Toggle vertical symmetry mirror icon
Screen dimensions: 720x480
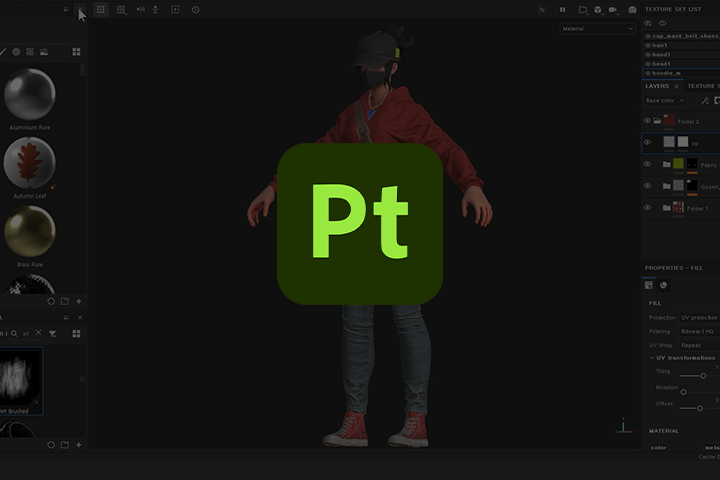coord(156,9)
